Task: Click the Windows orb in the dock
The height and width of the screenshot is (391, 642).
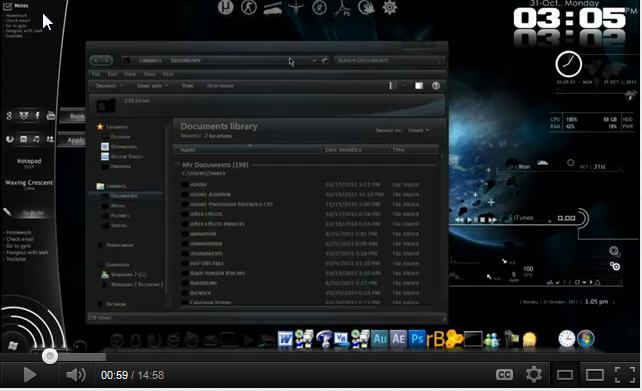Action: pyautogui.click(x=586, y=339)
